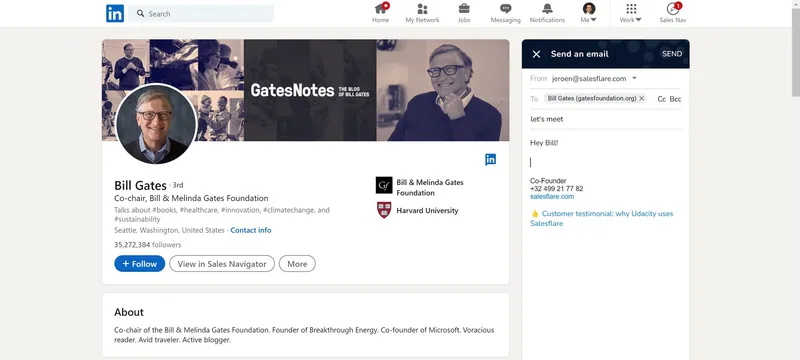The image size is (800, 360).
Task: Click the LinkedIn logo in header
Action: pyautogui.click(x=115, y=13)
